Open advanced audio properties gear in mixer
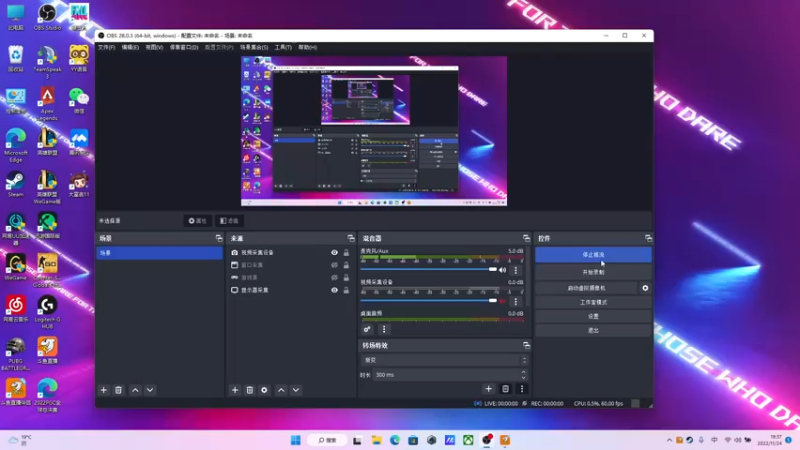The width and height of the screenshot is (800, 450). pos(367,329)
